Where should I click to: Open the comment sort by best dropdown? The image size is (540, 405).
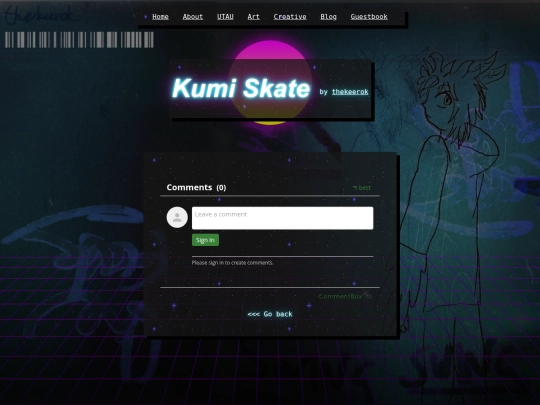coord(362,188)
